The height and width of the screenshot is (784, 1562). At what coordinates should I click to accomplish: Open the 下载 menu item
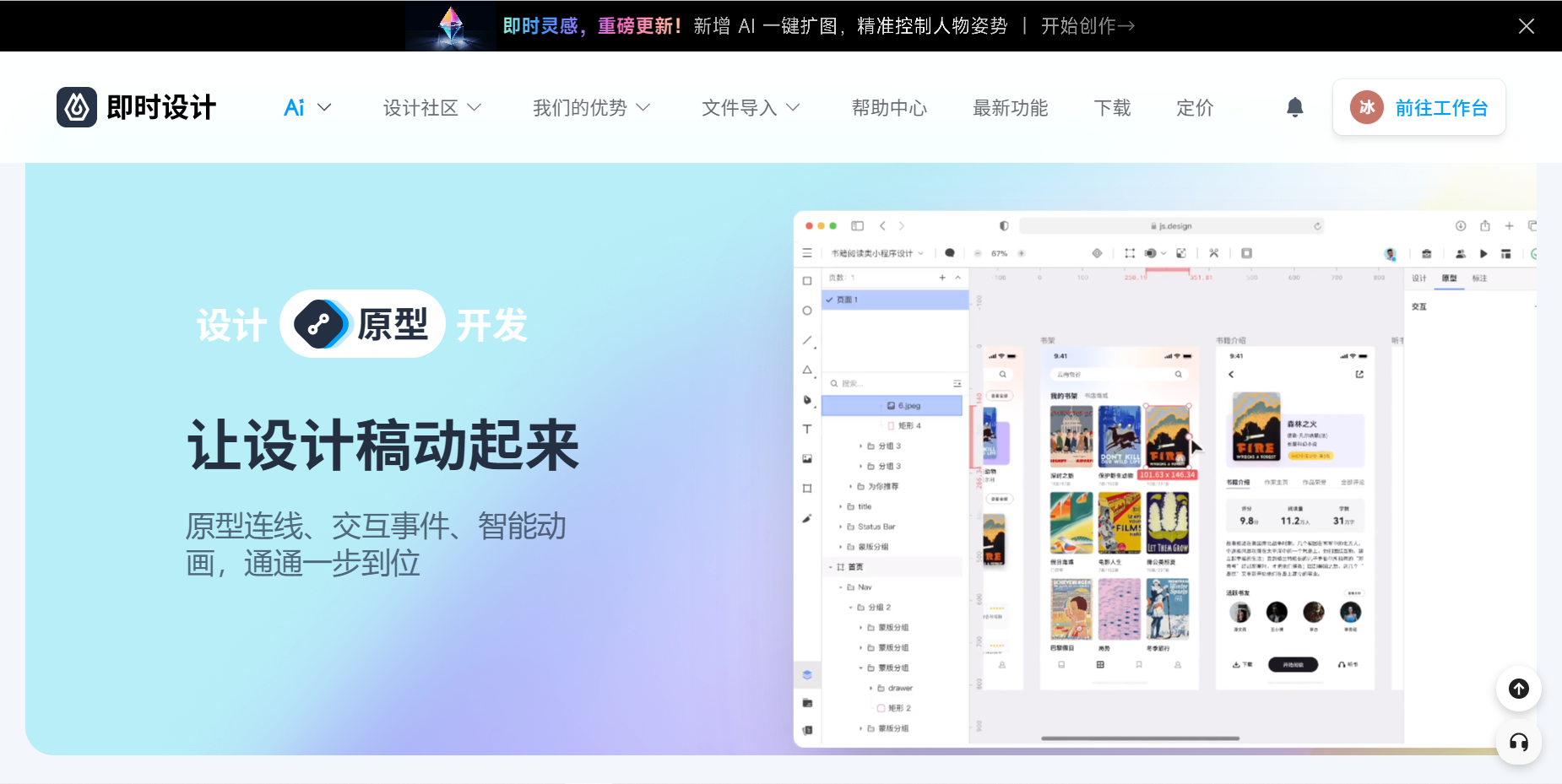(1112, 107)
